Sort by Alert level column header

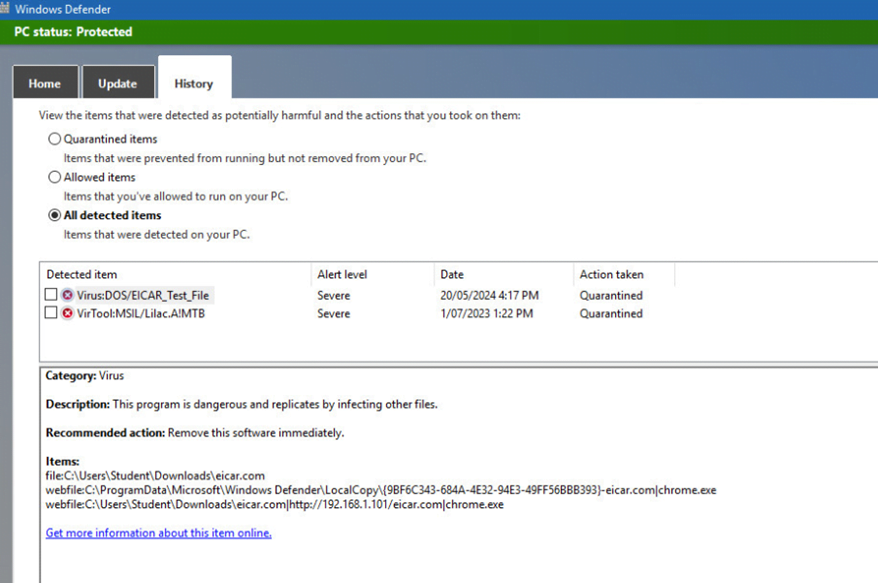[x=372, y=274]
